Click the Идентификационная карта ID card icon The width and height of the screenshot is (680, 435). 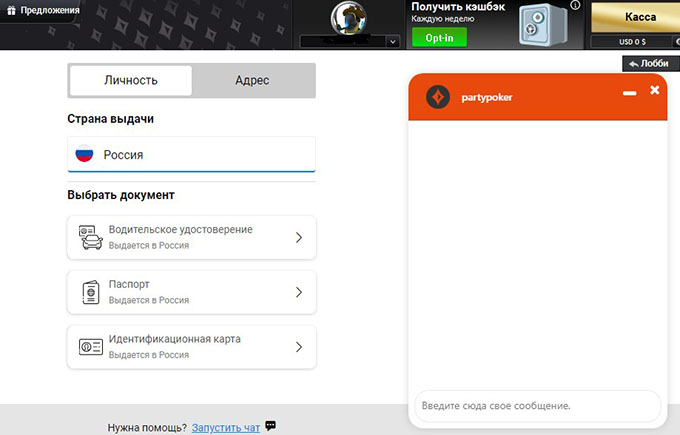point(91,347)
